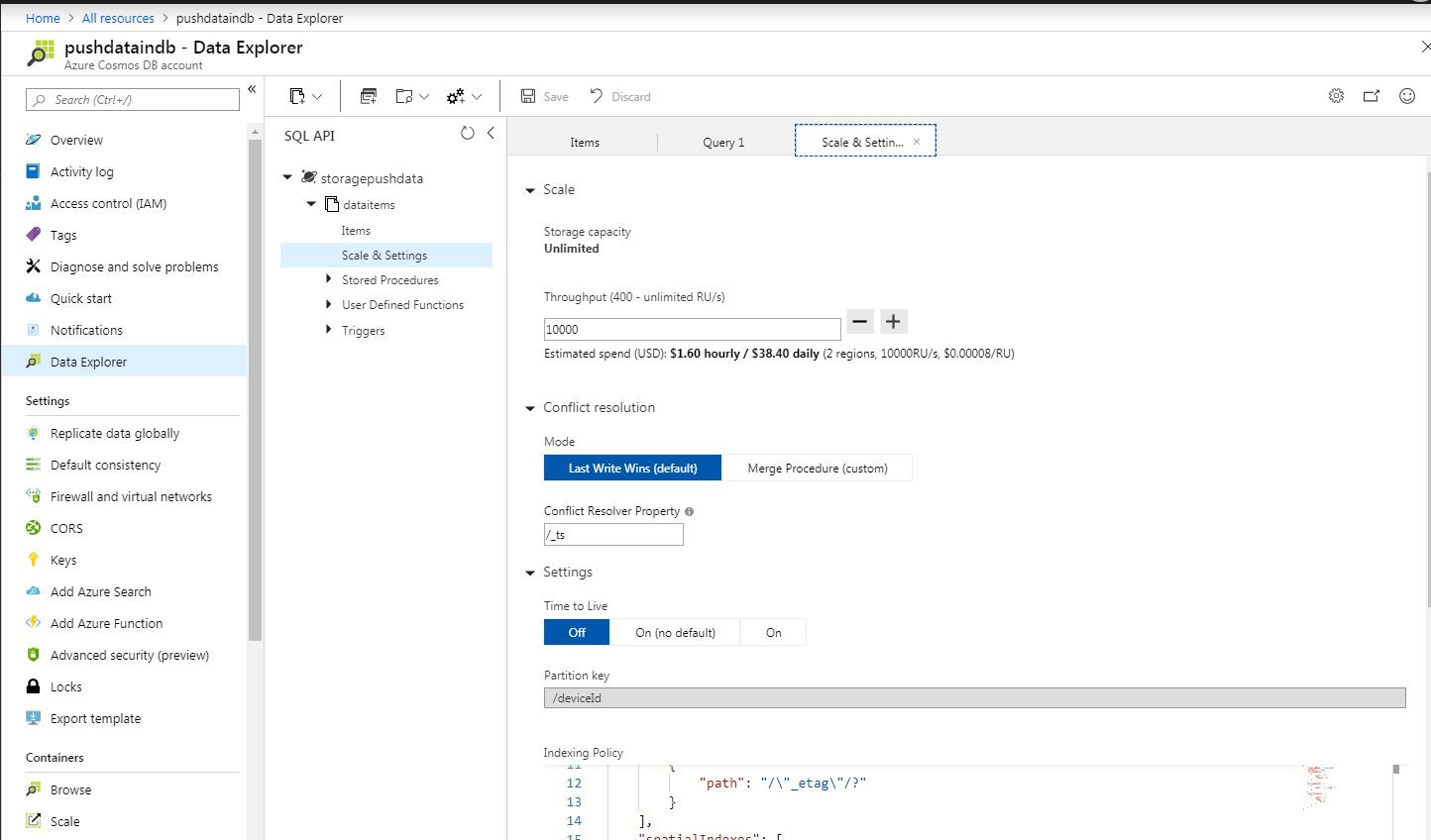Select Items under dataitems in tree
1431x840 pixels.
(356, 230)
